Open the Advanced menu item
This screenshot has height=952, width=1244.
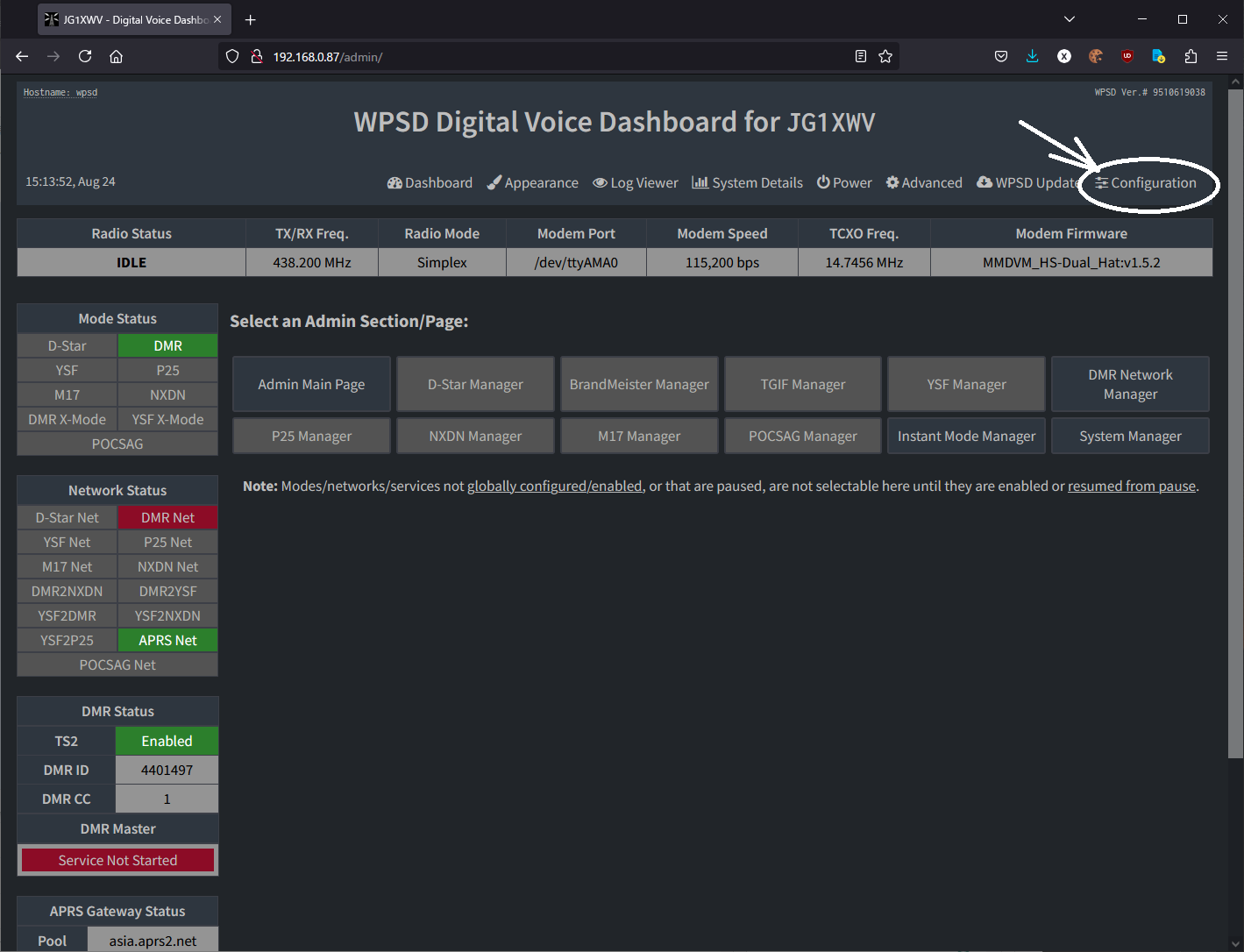coord(924,182)
